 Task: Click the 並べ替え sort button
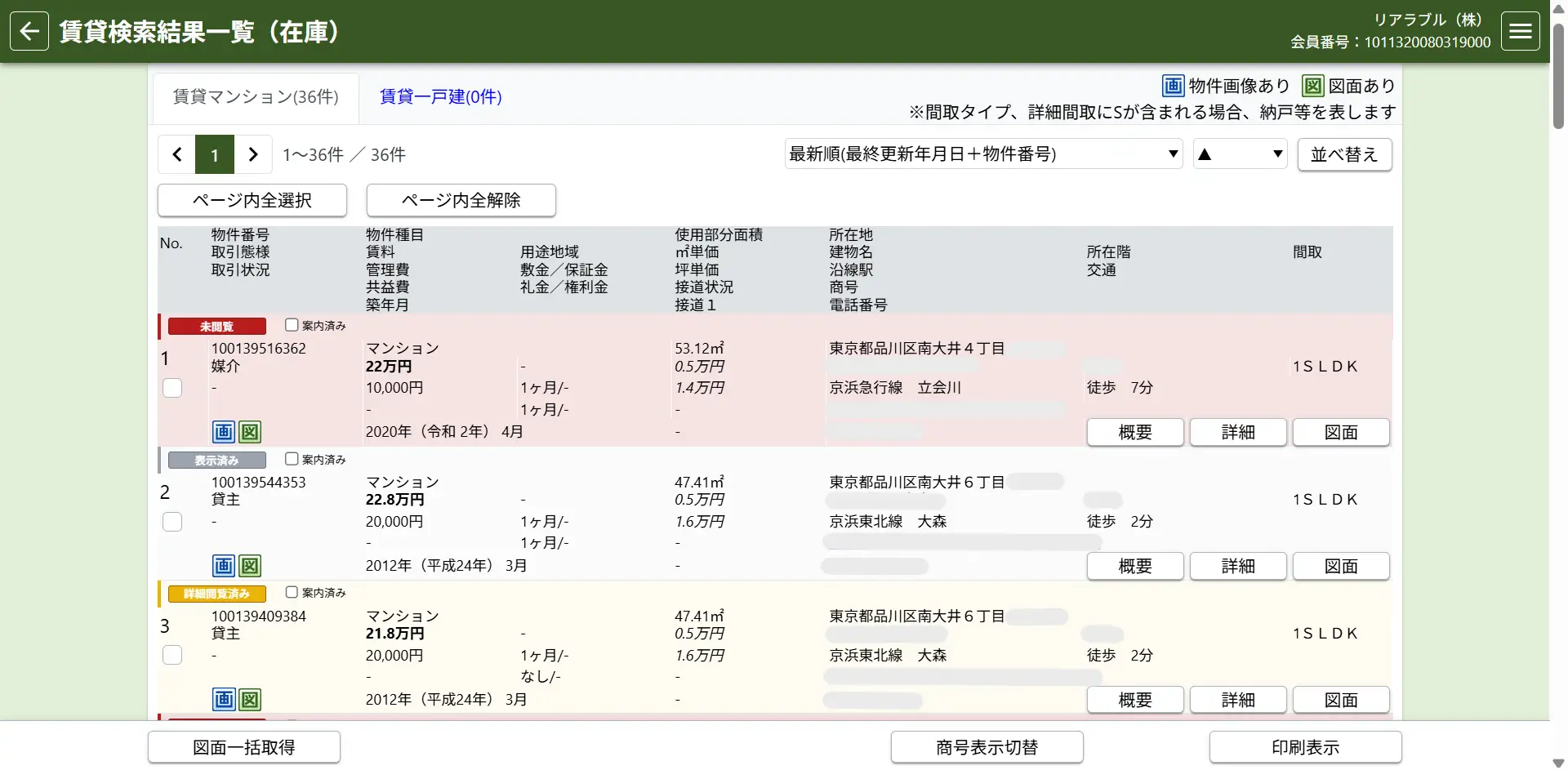pyautogui.click(x=1344, y=154)
